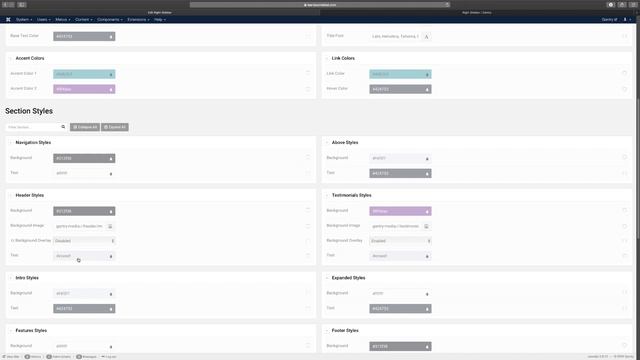
Task: Click the browser share icon
Action: tap(622, 4)
